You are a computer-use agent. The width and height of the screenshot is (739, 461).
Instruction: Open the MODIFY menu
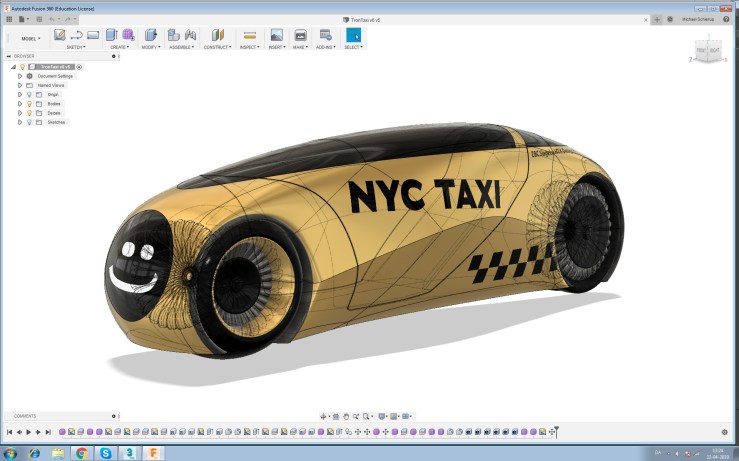point(151,47)
